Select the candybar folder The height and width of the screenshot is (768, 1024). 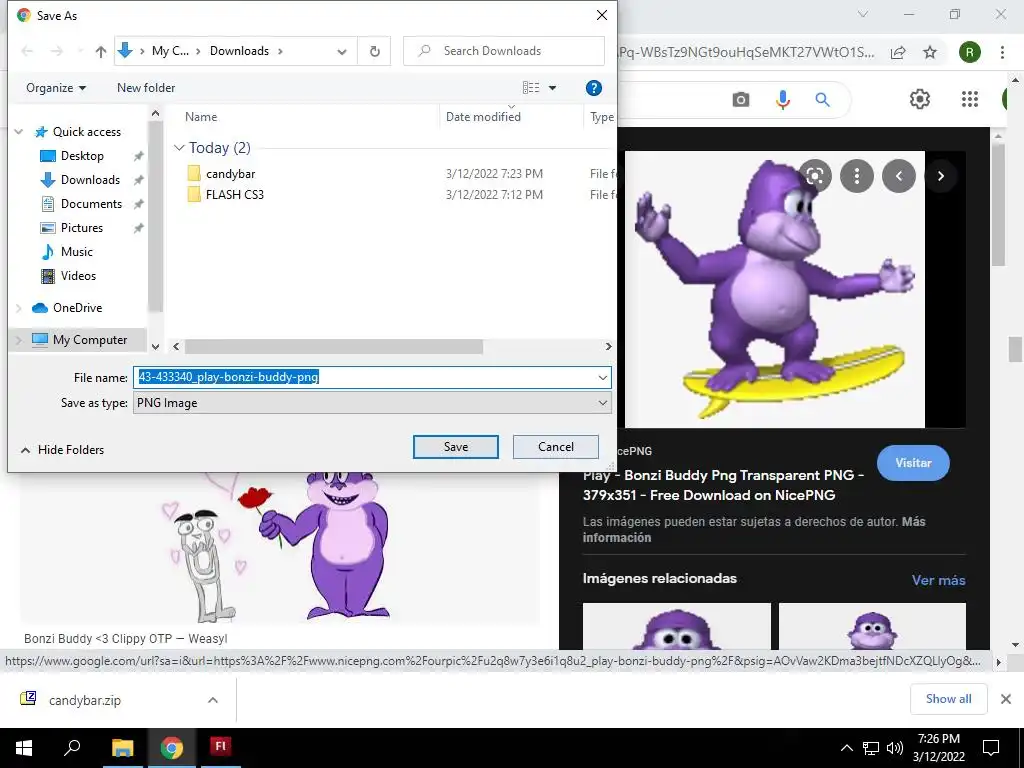pos(231,174)
